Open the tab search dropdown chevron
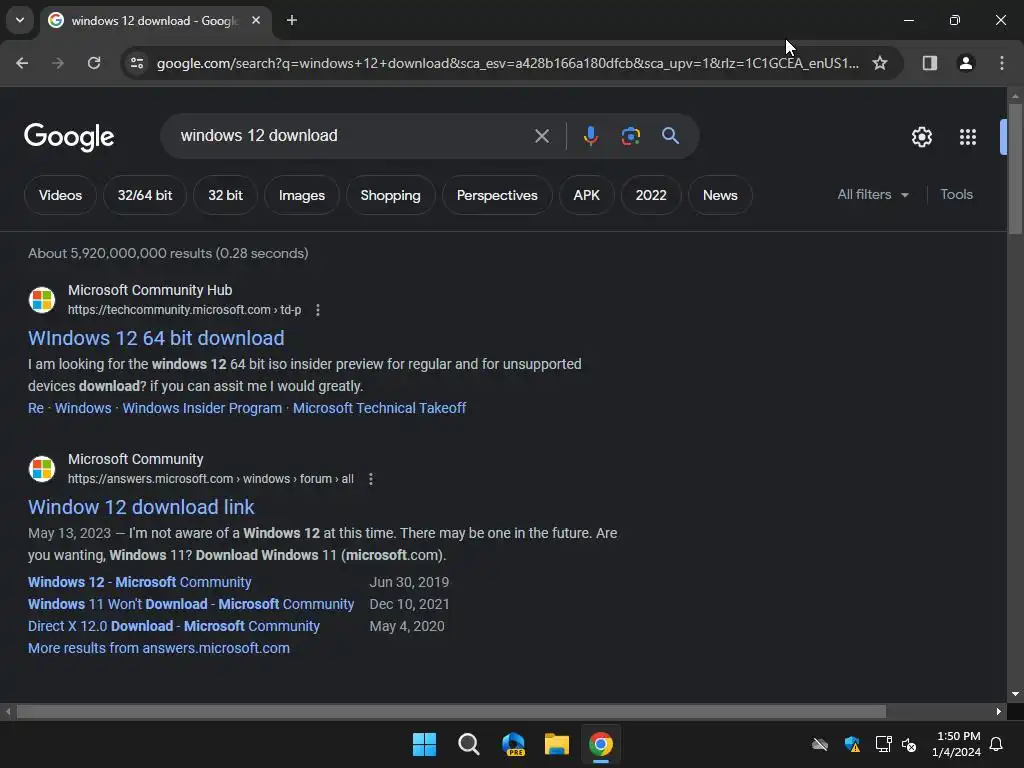Screen dimensions: 1024x768 pos(20,20)
